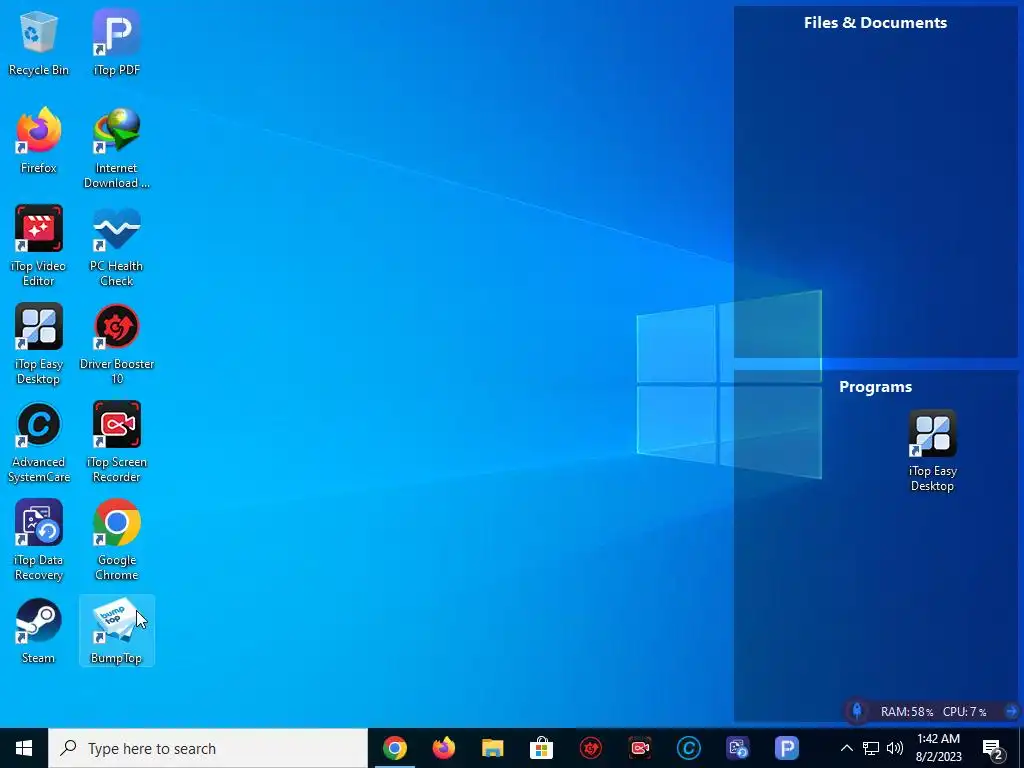Click the blue arrow next to CPU usage
1024x768 pixels.
1011,711
